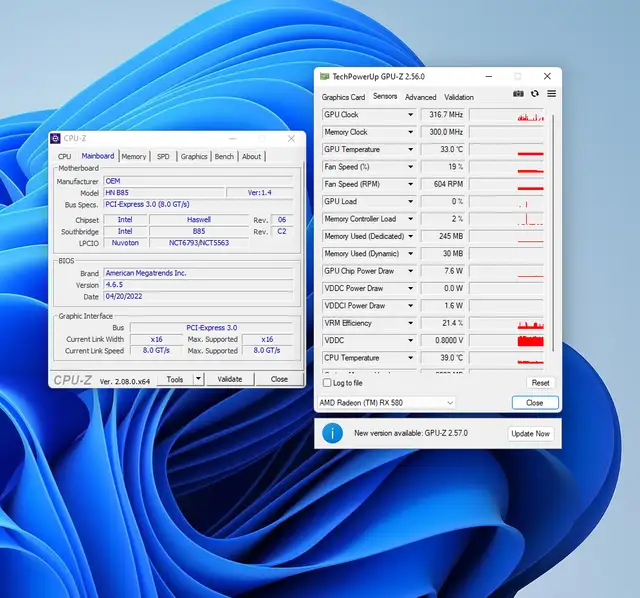Screen dimensions: 640x598
Task: Click the GPU-Z sensors vertical scrollbar
Action: click(x=553, y=233)
